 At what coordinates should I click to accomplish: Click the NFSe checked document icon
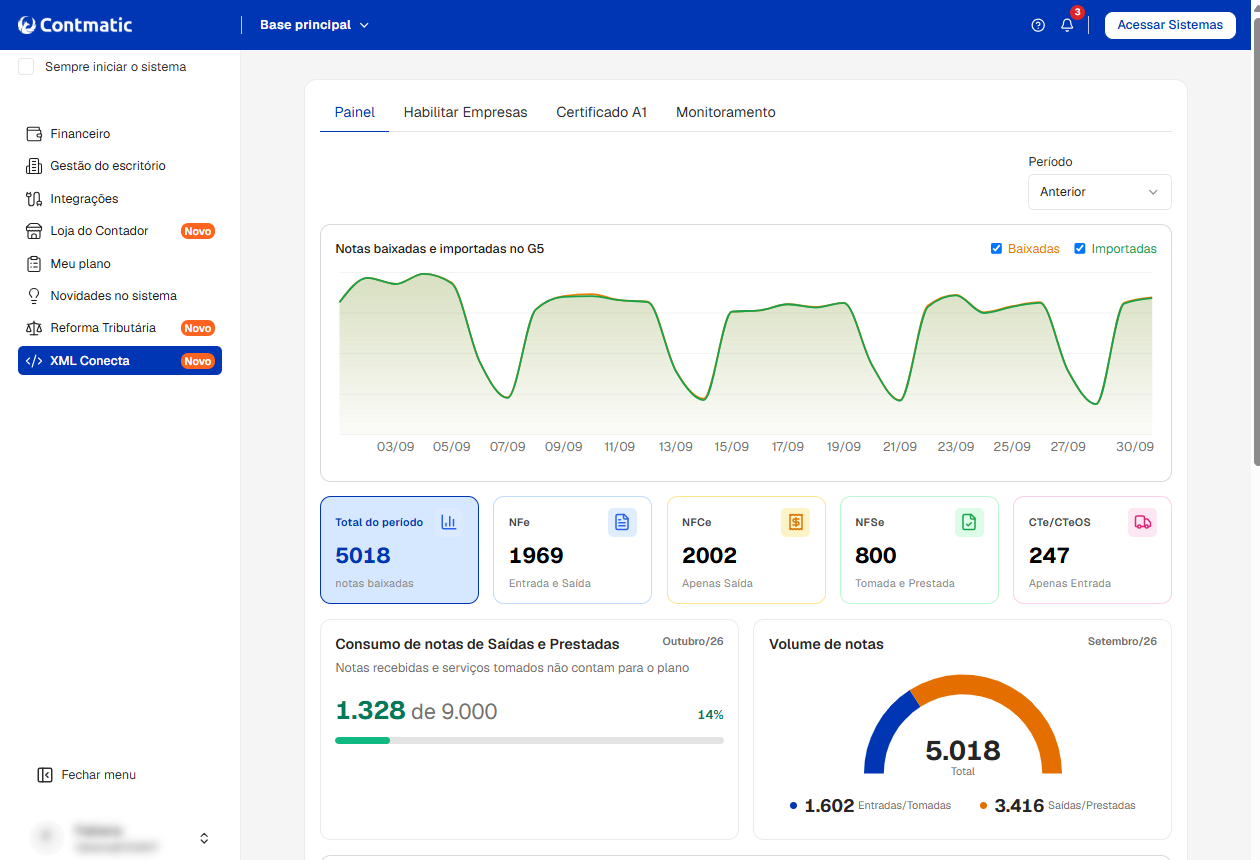pyautogui.click(x=969, y=522)
